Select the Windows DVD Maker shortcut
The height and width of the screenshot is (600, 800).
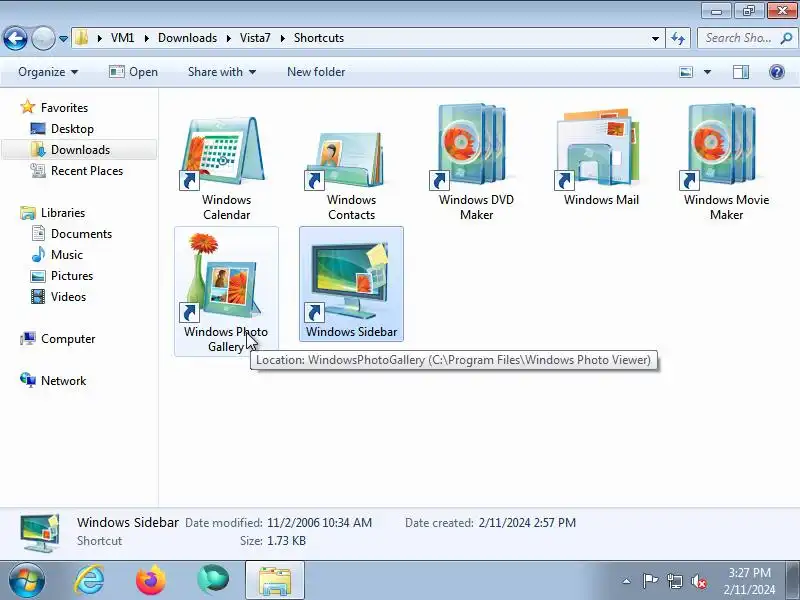point(476,162)
